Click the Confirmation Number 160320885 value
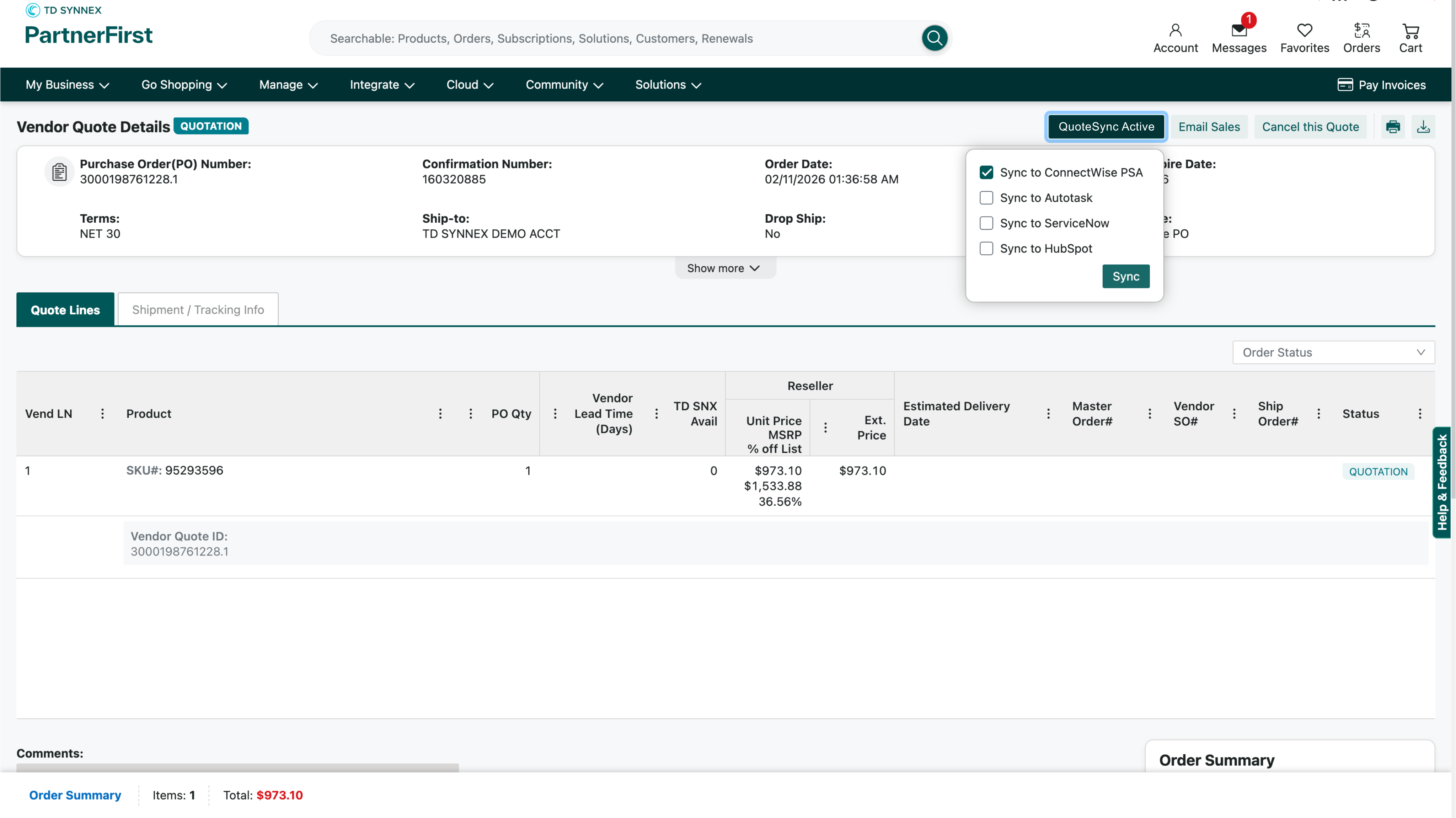1456x818 pixels. [x=453, y=179]
